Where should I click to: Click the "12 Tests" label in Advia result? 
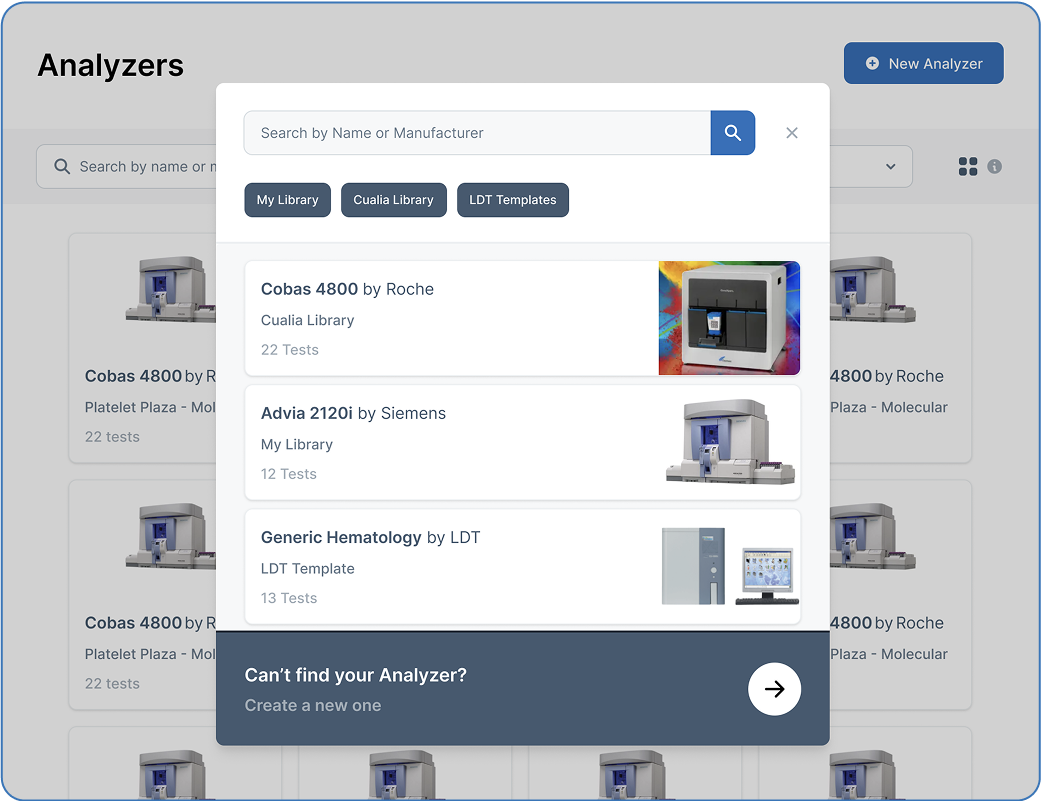[x=289, y=474]
